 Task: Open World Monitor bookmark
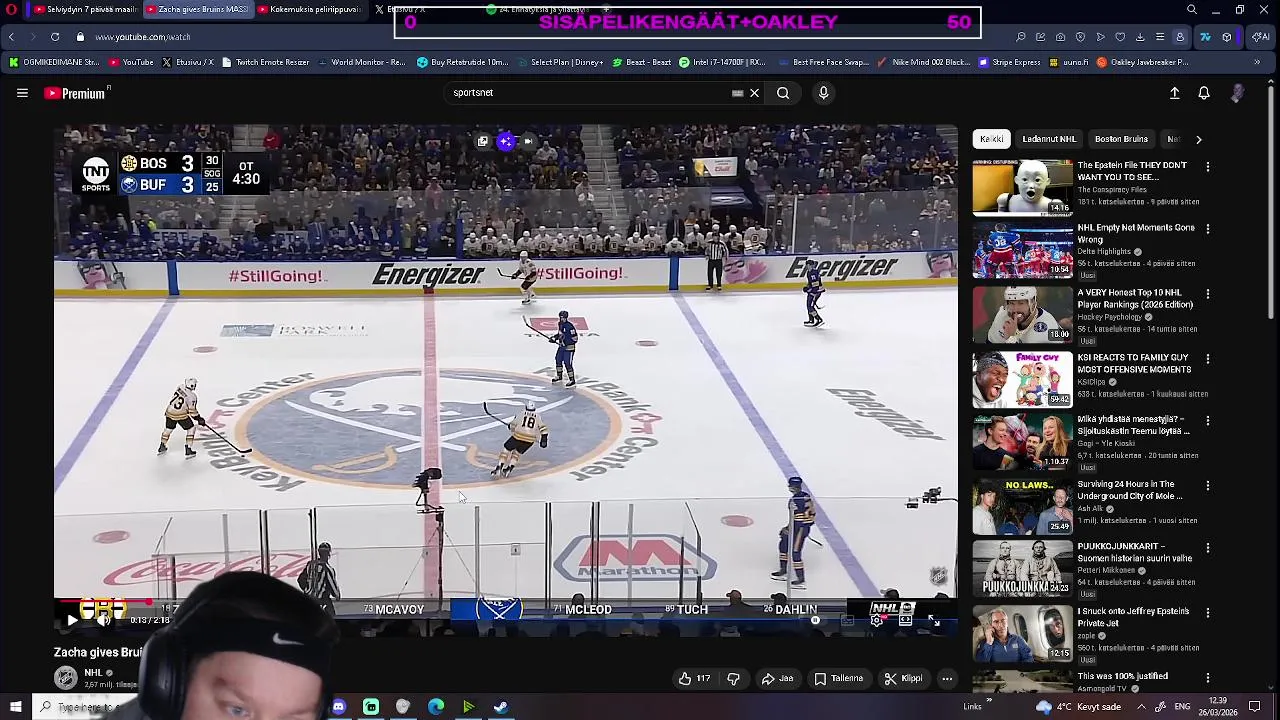361,62
